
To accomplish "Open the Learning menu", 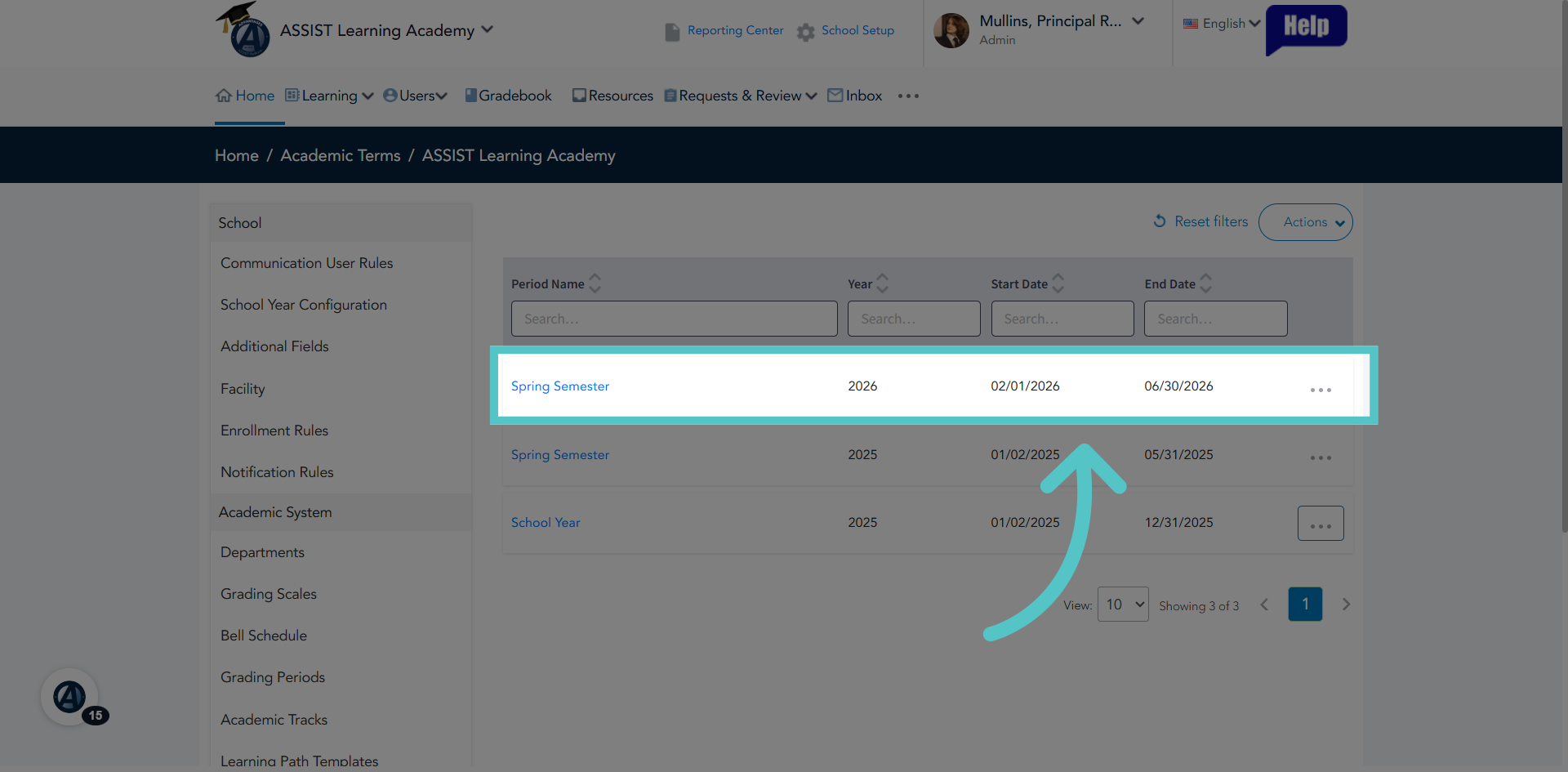I will [x=329, y=96].
